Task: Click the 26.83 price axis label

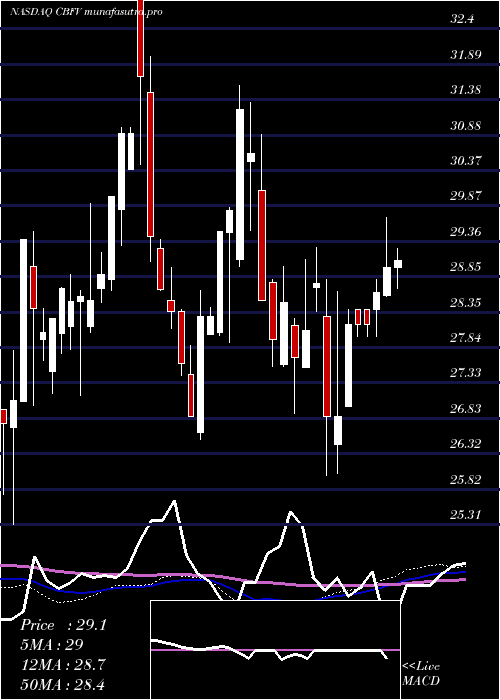Action: [x=465, y=408]
